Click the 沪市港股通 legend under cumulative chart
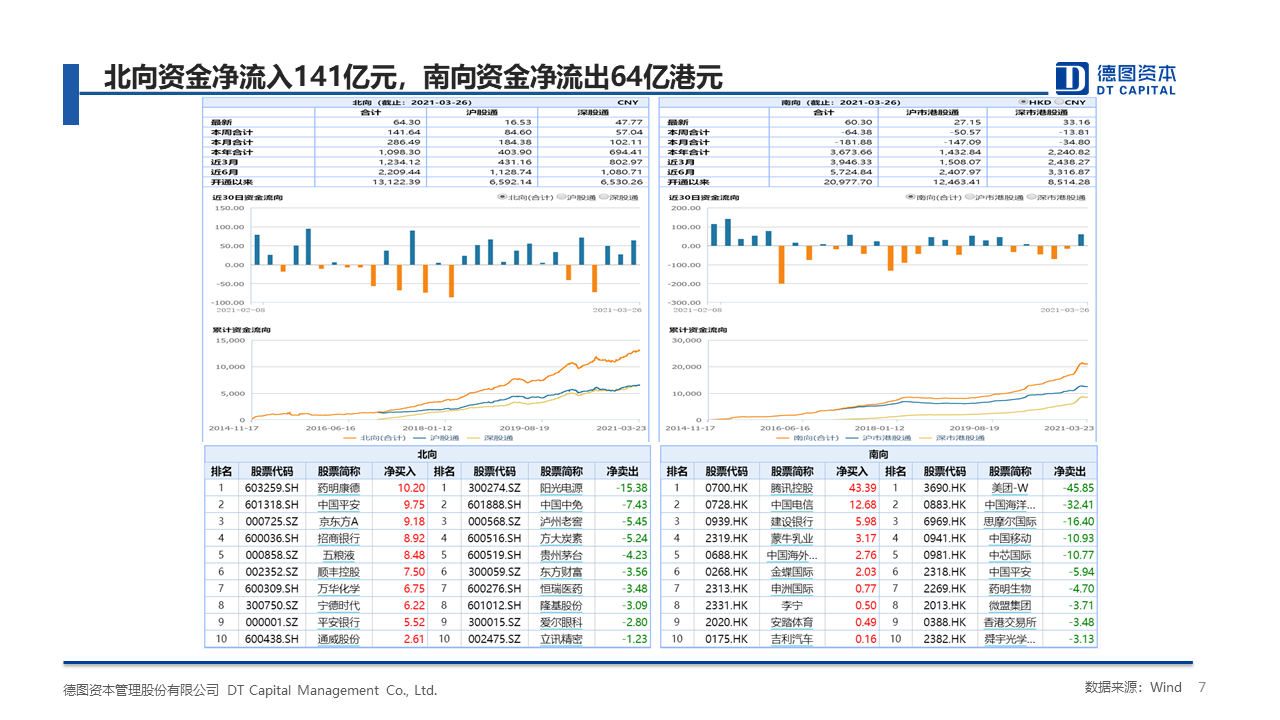The height and width of the screenshot is (720, 1280). [879, 437]
